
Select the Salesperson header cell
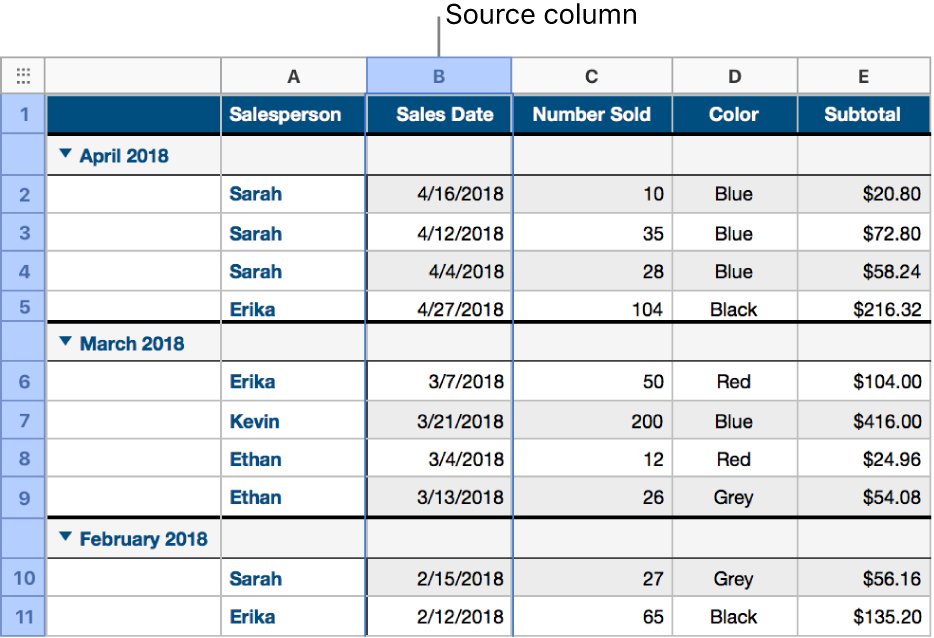pos(292,114)
